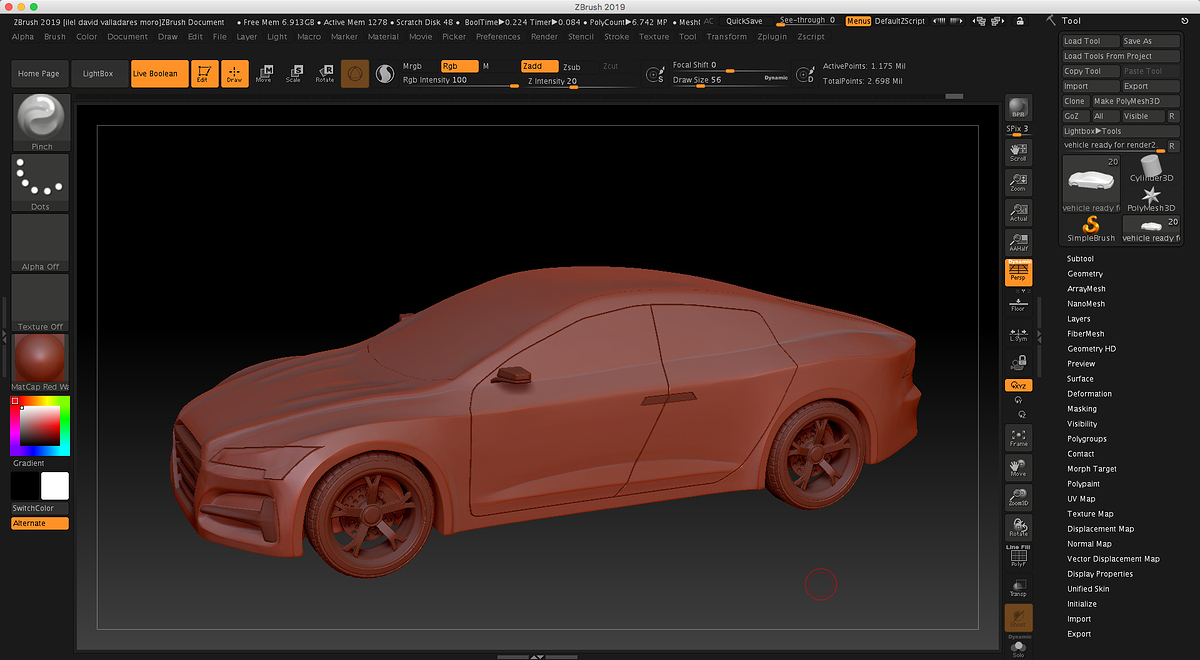Click Make PolyMesh3D button
This screenshot has width=1200, height=660.
click(x=1135, y=101)
